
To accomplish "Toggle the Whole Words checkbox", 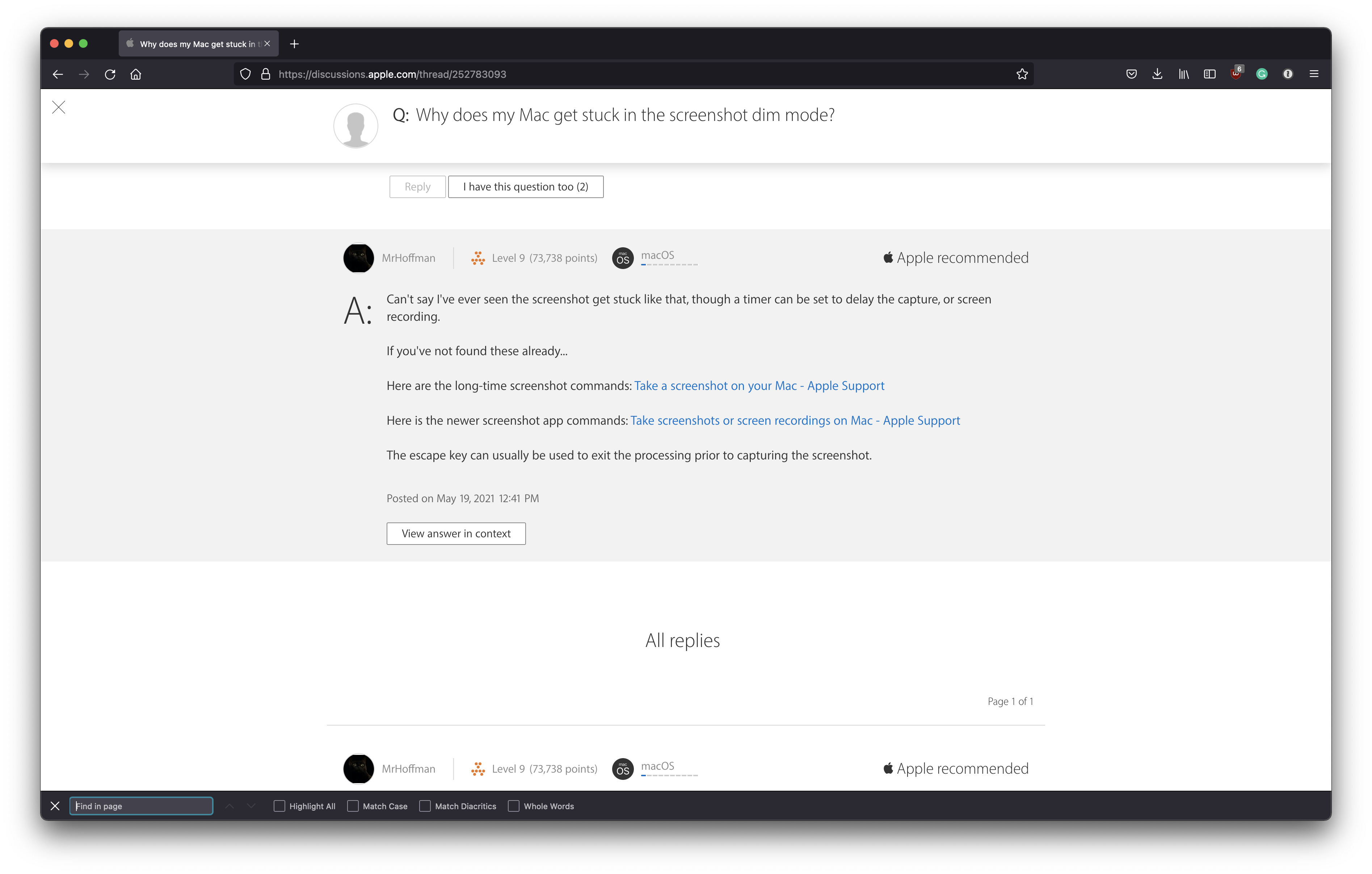I will tap(514, 806).
